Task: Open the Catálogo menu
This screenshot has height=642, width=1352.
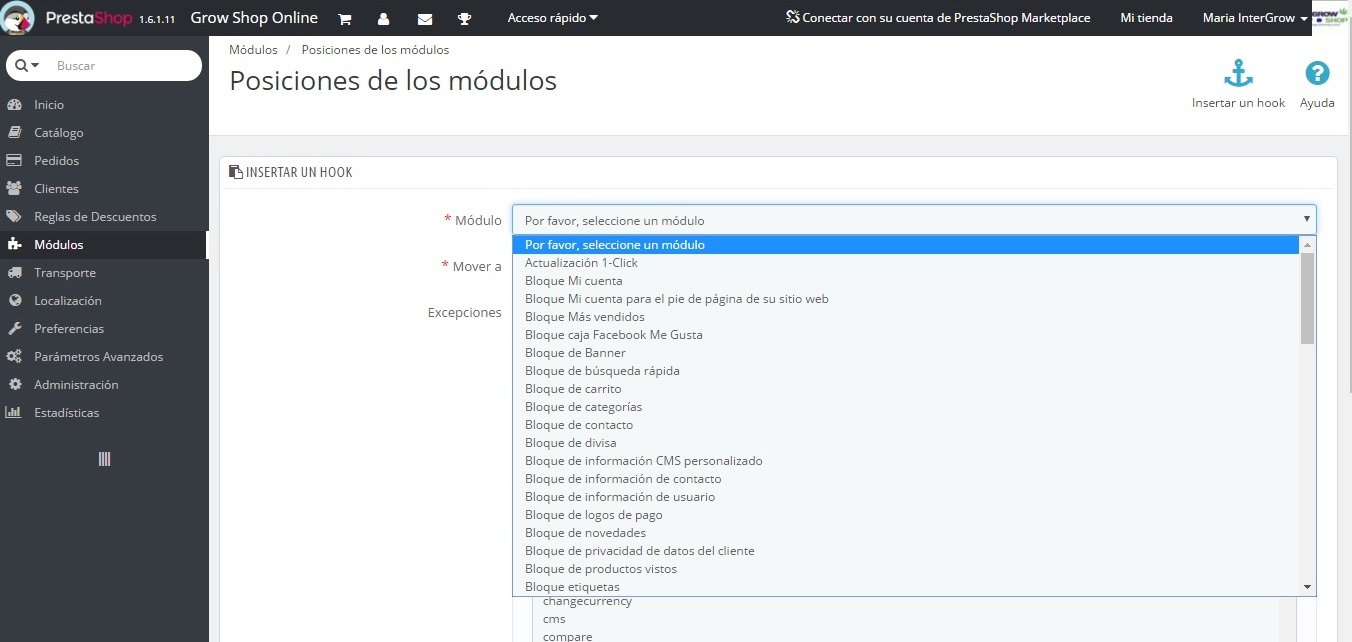Action: tap(59, 132)
